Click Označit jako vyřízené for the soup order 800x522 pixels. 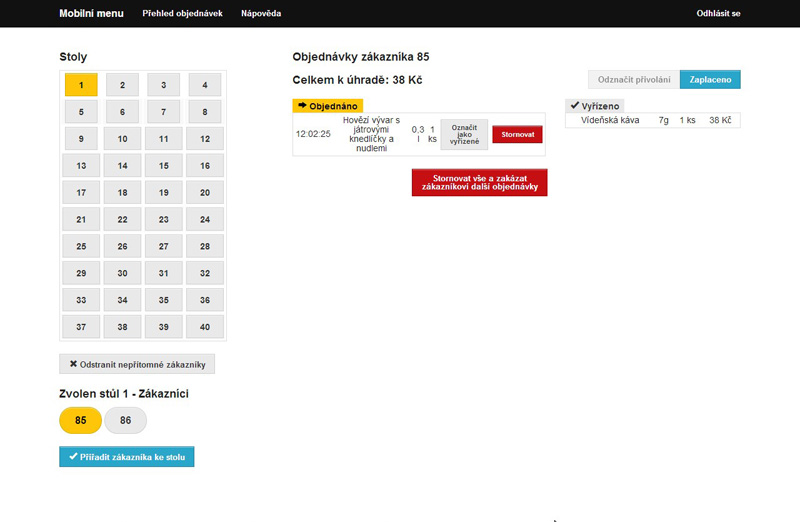tap(464, 134)
